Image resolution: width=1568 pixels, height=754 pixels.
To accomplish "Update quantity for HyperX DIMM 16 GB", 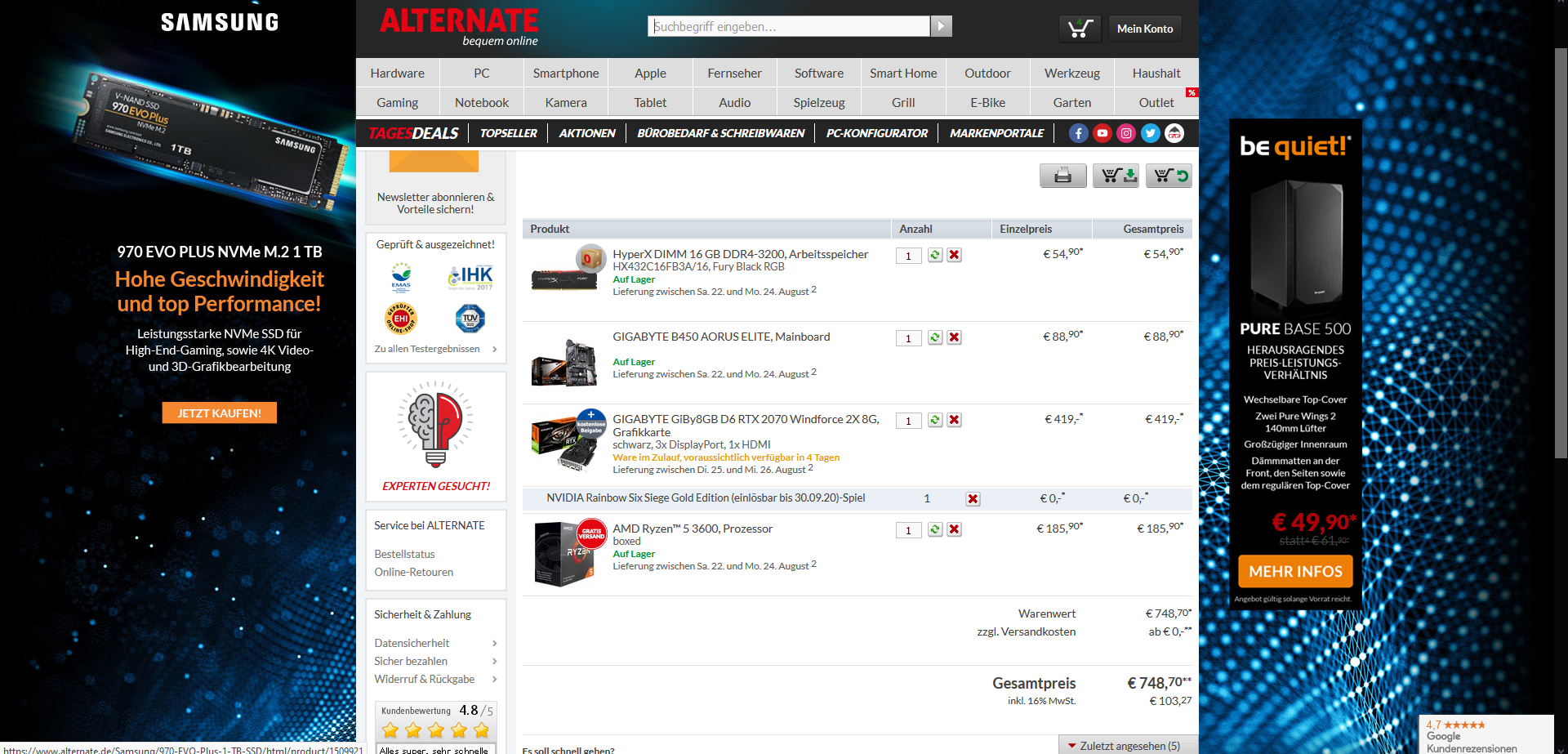I will (x=935, y=255).
